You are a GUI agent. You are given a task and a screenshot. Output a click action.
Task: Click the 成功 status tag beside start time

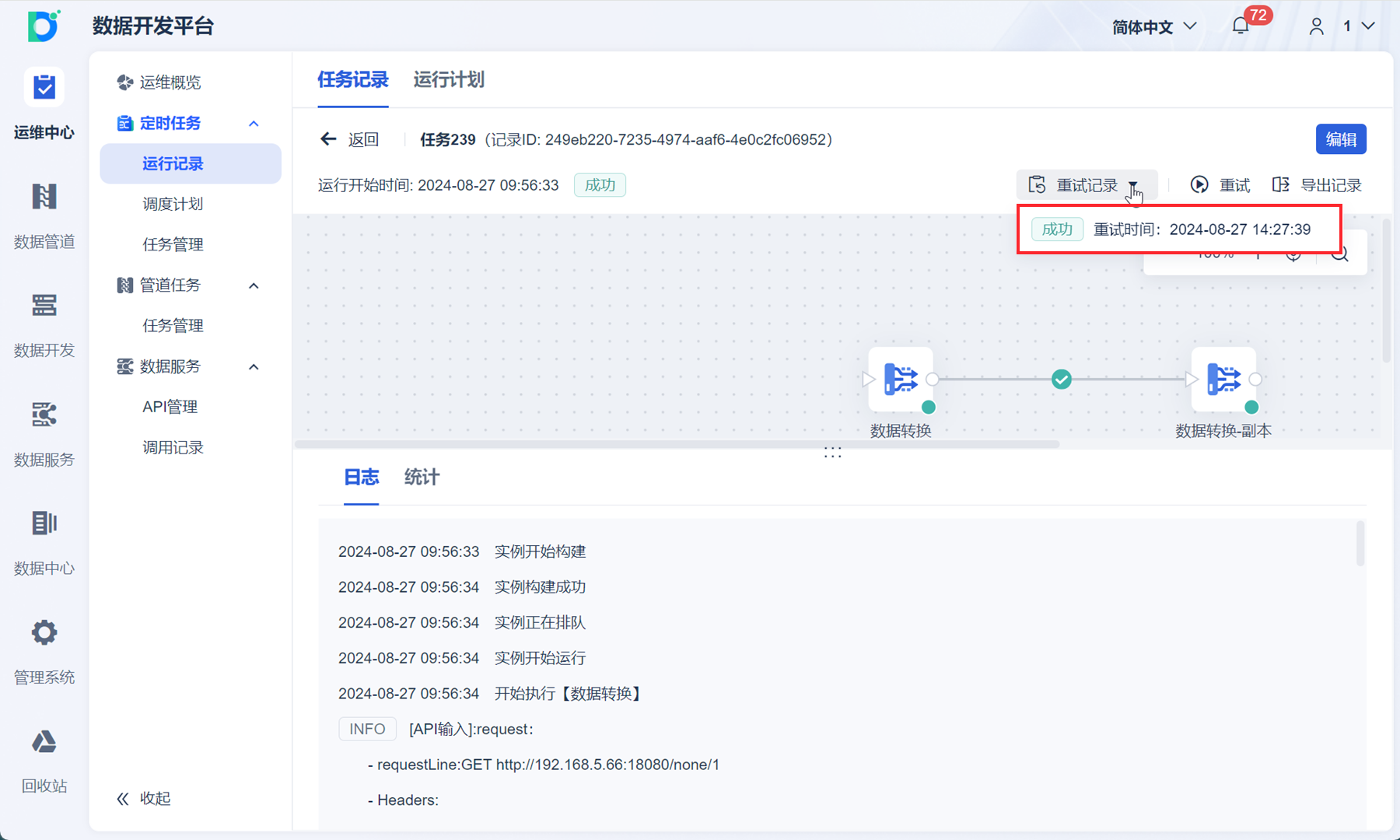pyautogui.click(x=600, y=185)
